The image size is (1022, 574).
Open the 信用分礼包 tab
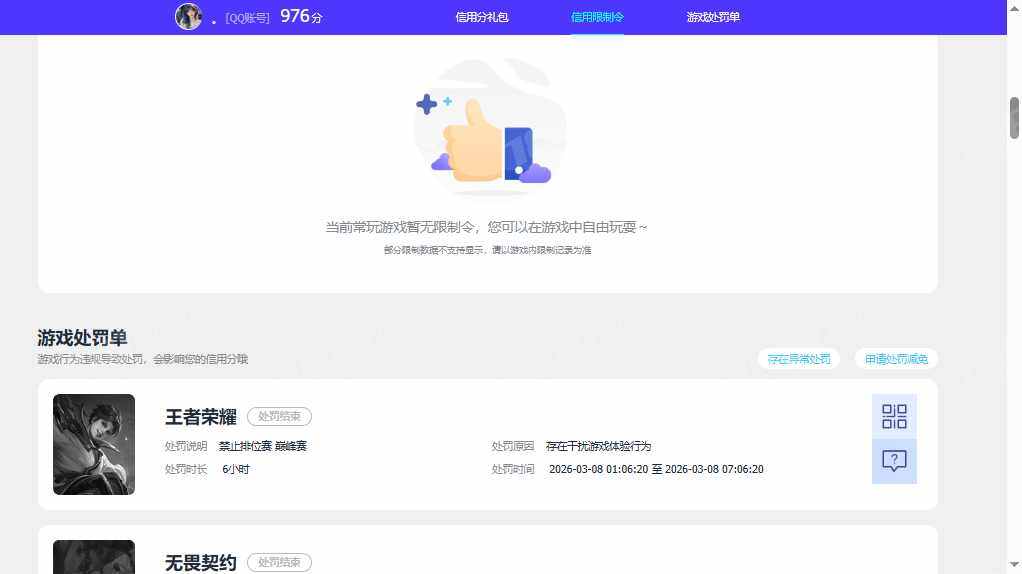(x=482, y=18)
